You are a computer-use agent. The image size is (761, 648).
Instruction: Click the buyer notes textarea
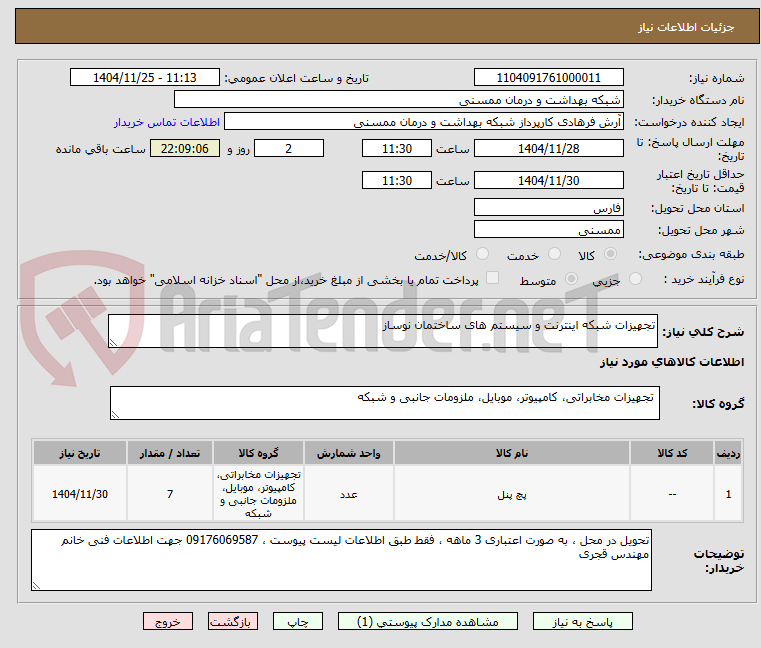[x=341, y=560]
